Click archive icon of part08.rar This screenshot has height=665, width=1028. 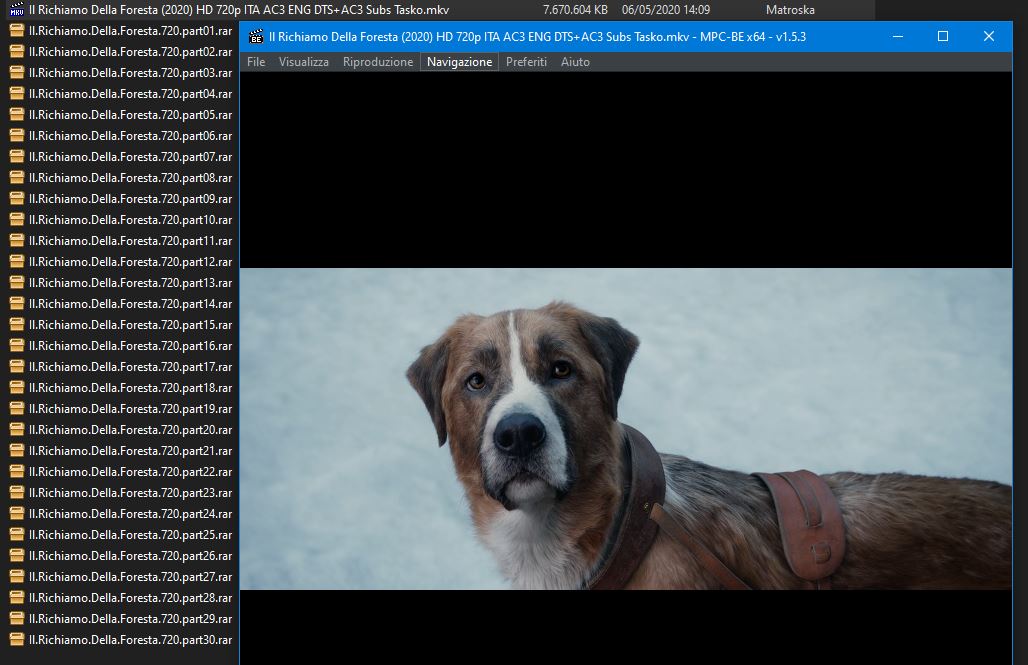click(x=17, y=178)
